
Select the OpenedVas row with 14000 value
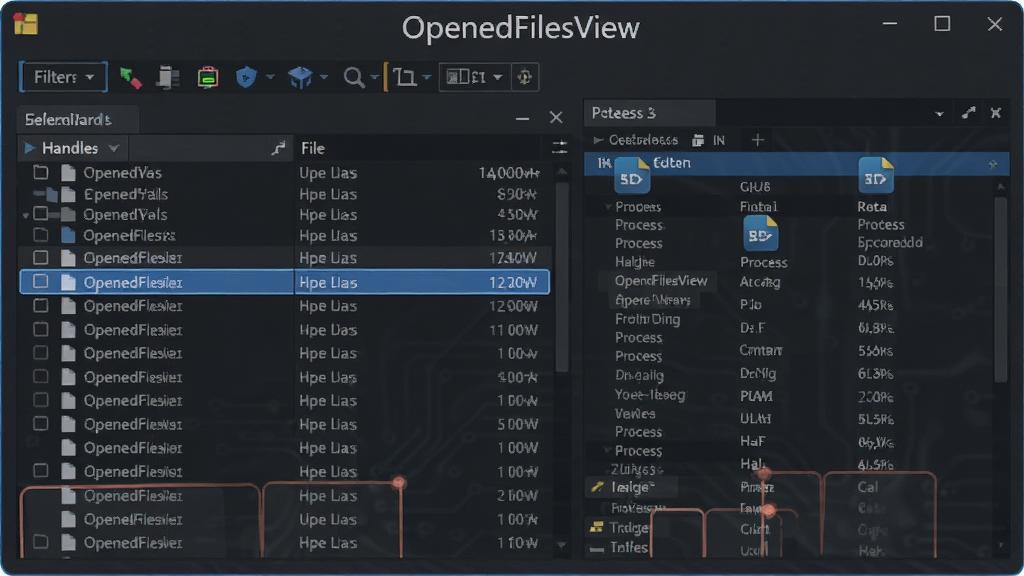(285, 173)
